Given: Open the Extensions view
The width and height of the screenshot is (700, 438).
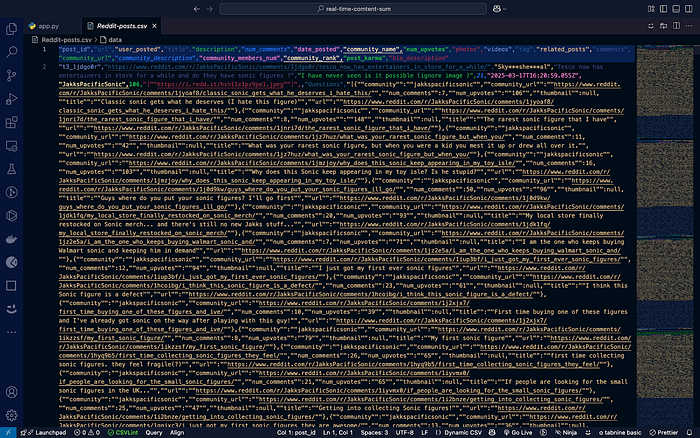Looking at the screenshot, I should tap(12, 122).
